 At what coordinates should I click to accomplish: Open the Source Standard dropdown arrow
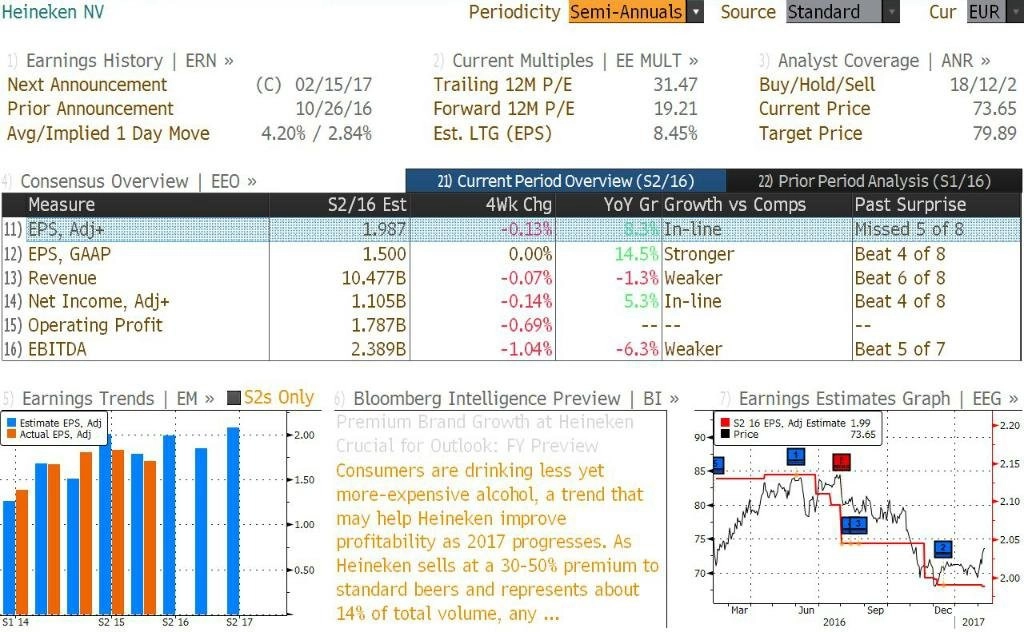[x=891, y=12]
